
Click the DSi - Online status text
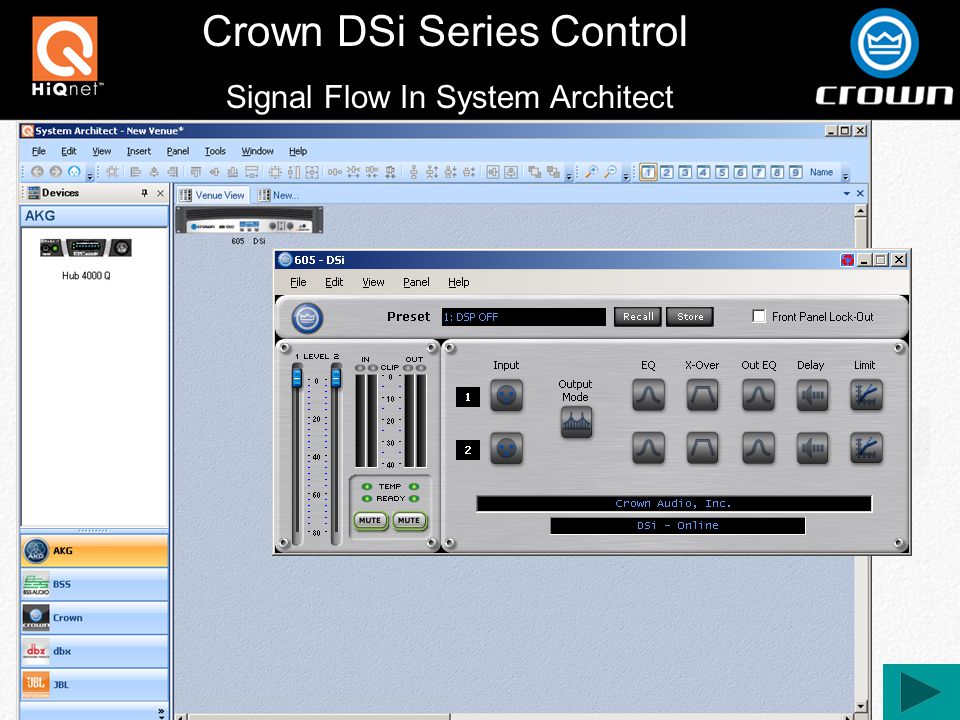pyautogui.click(x=678, y=525)
